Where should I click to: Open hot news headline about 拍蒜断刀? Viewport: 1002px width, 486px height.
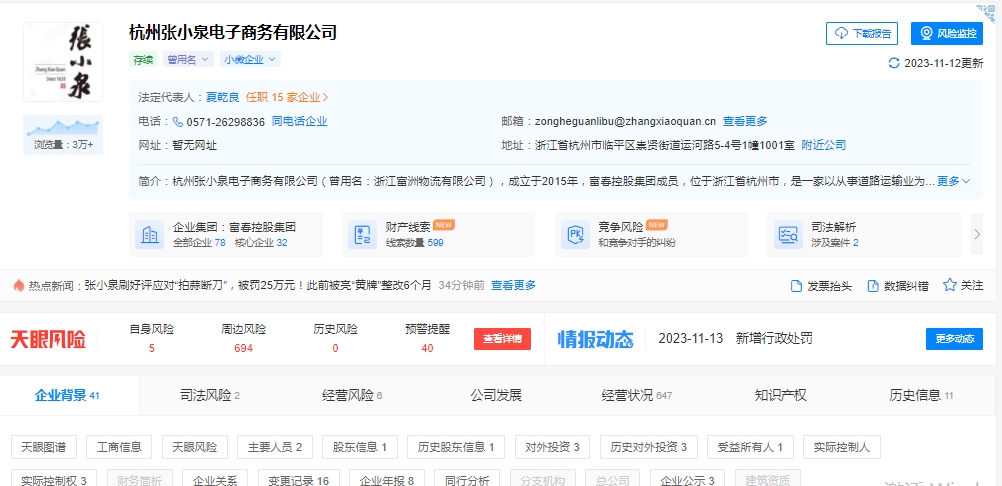258,285
